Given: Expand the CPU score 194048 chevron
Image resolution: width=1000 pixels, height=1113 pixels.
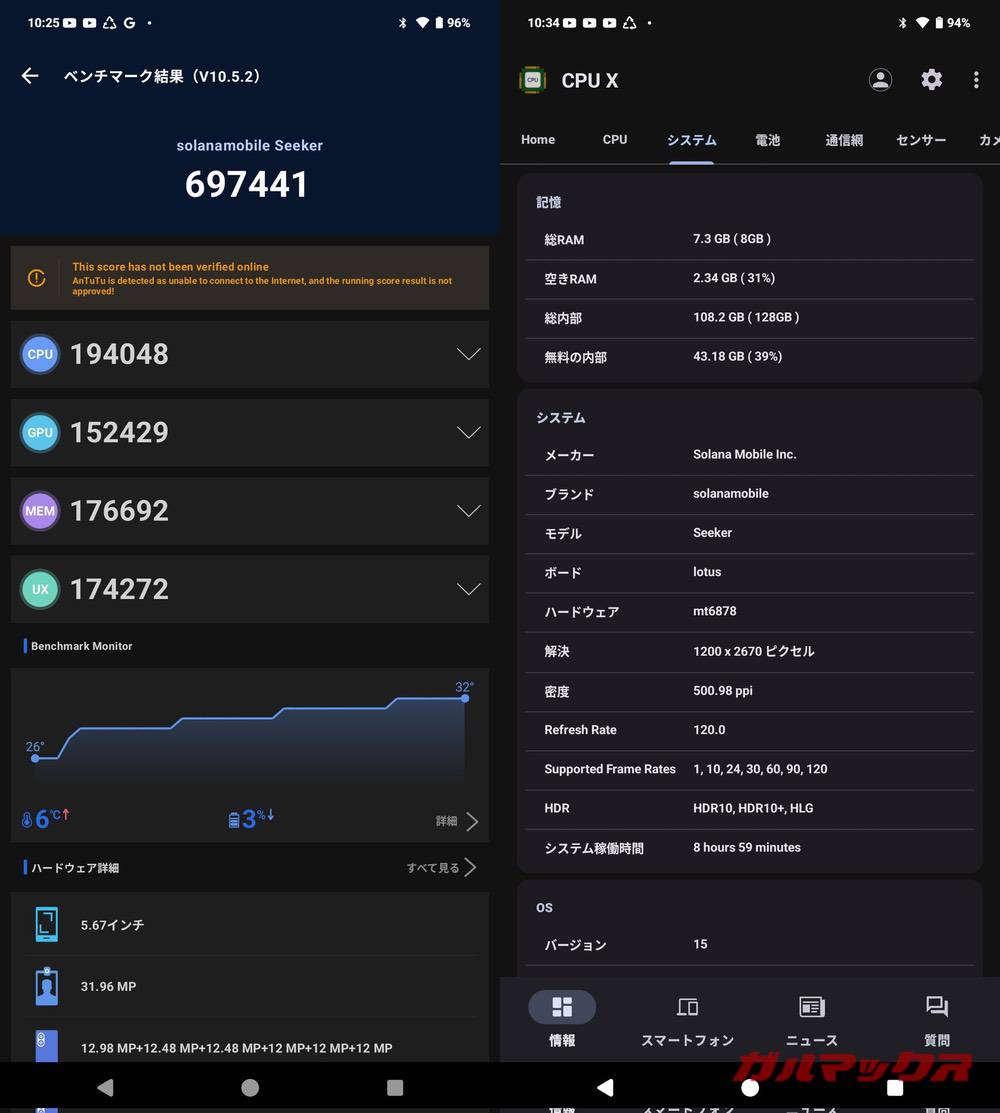Looking at the screenshot, I should [x=468, y=354].
